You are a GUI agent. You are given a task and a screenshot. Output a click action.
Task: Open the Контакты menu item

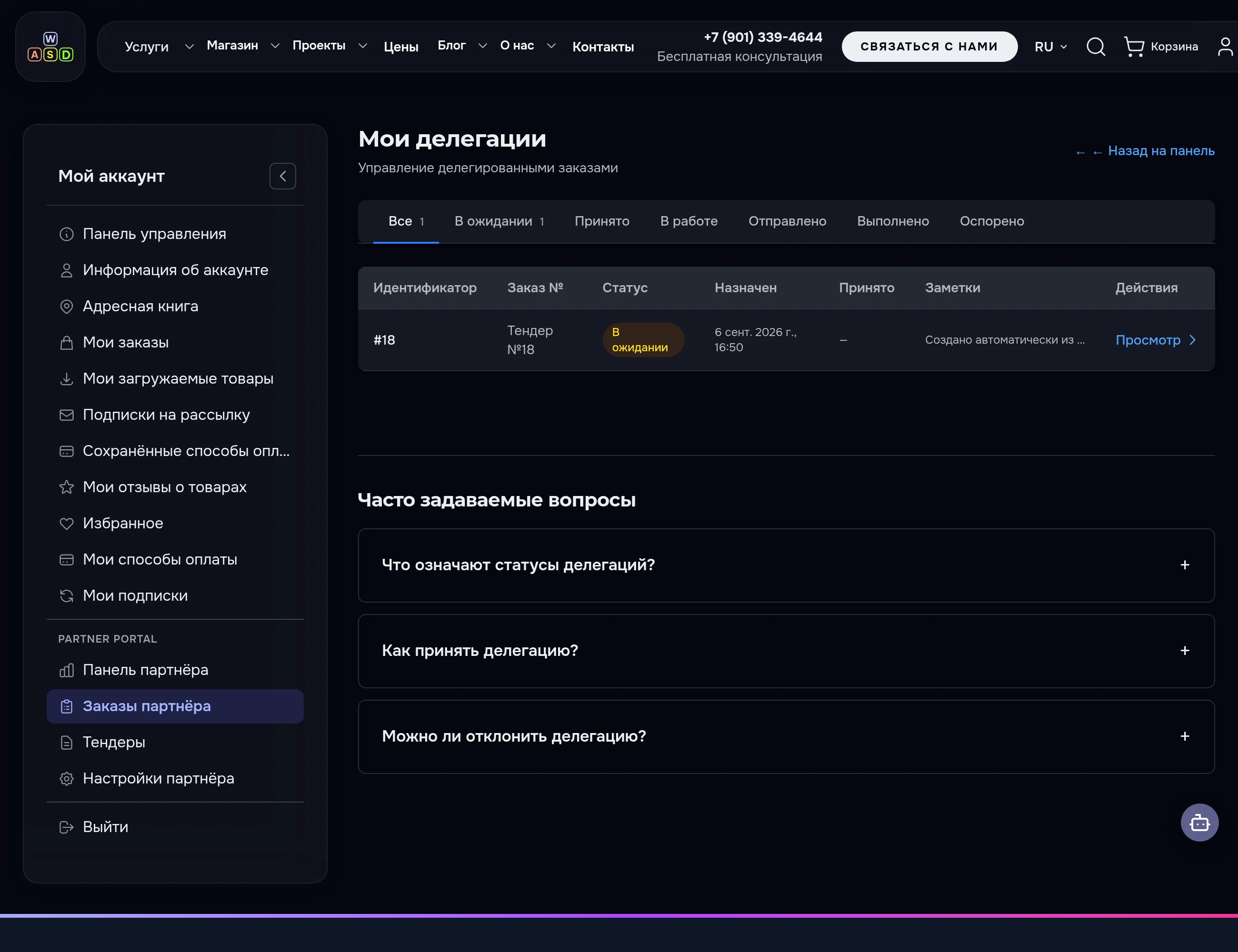click(x=603, y=47)
